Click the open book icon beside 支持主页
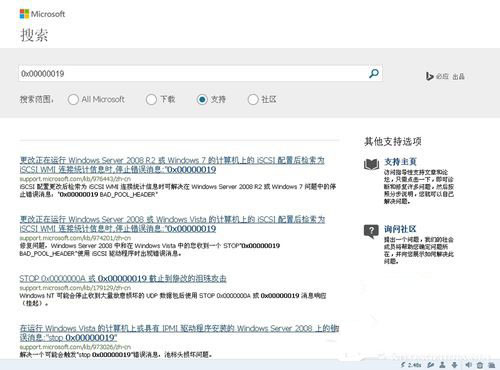This screenshot has width=500, height=370. tap(371, 164)
